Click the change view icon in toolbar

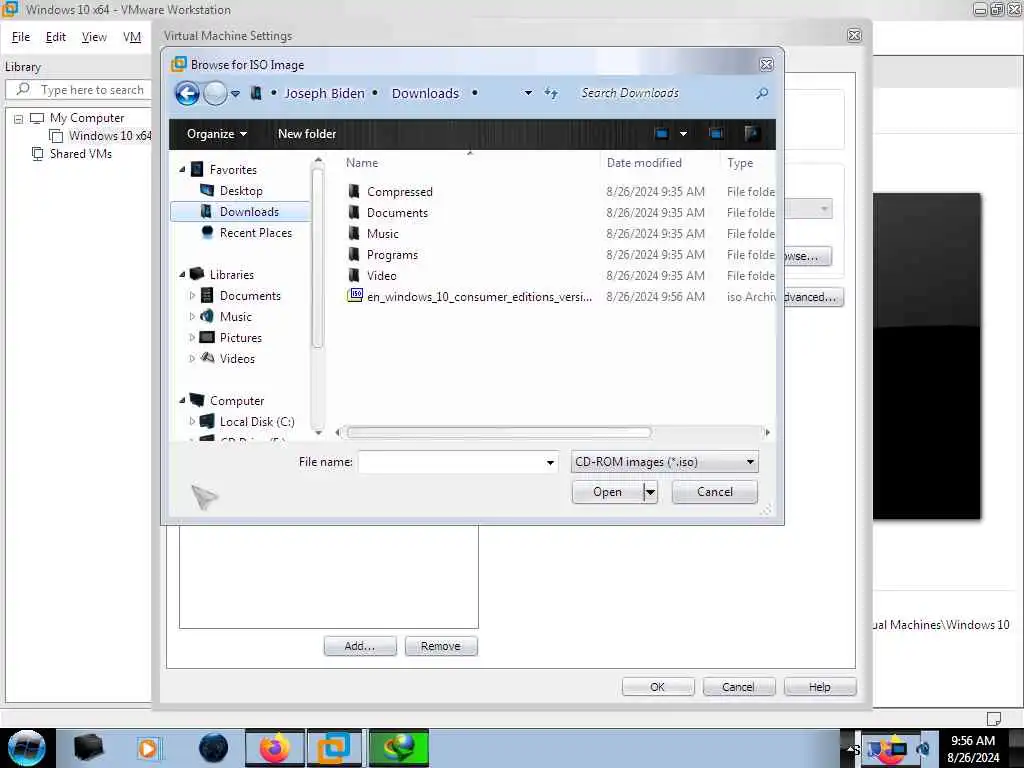pos(661,134)
